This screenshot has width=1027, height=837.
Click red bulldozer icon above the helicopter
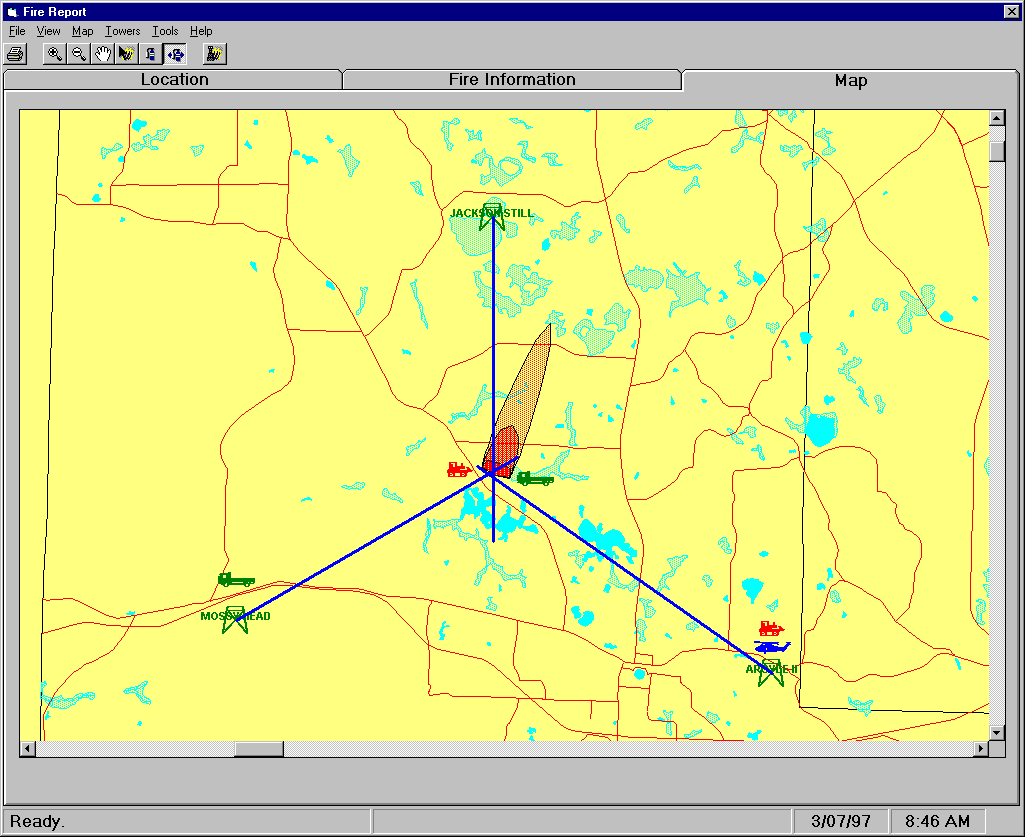[772, 629]
